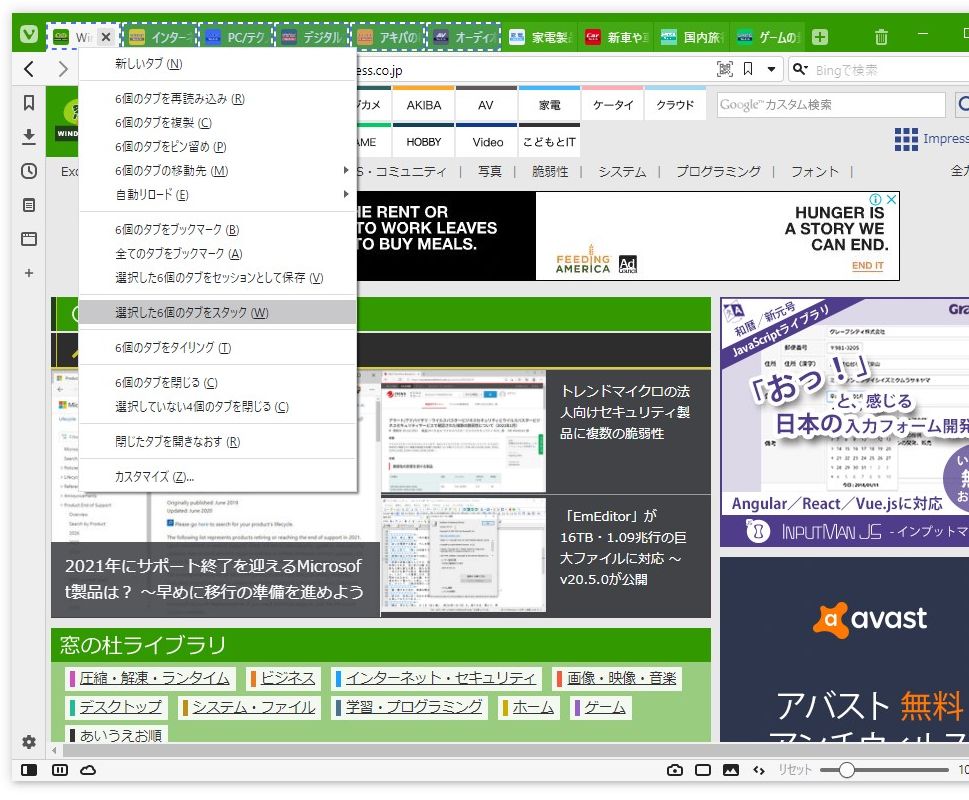Viewport: 969px width, 800px height.
Task: Open the closed-tabs trash icon on the tab bar
Action: click(x=880, y=36)
